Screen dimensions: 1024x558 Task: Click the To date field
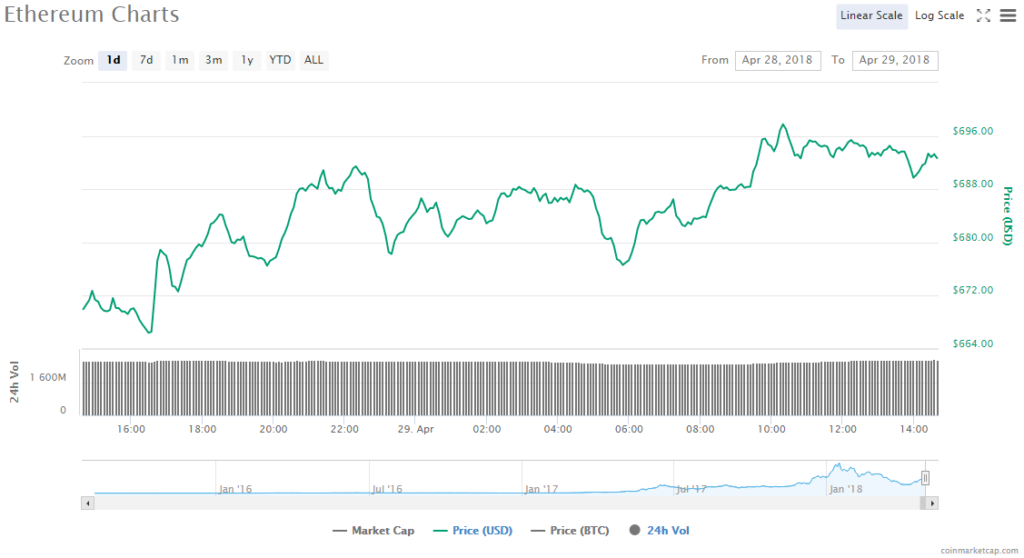[895, 60]
